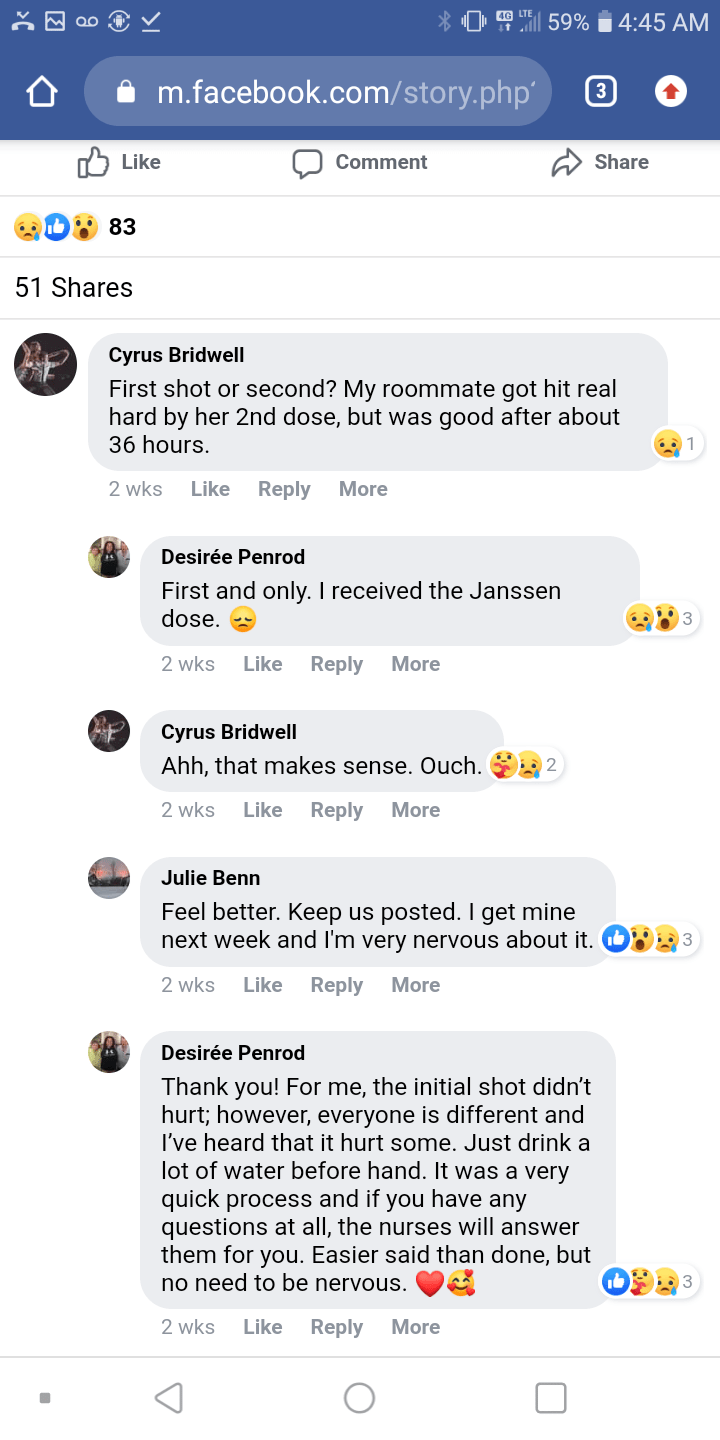720x1440 pixels.
Task: View the 51 Shares list
Action: click(x=74, y=288)
